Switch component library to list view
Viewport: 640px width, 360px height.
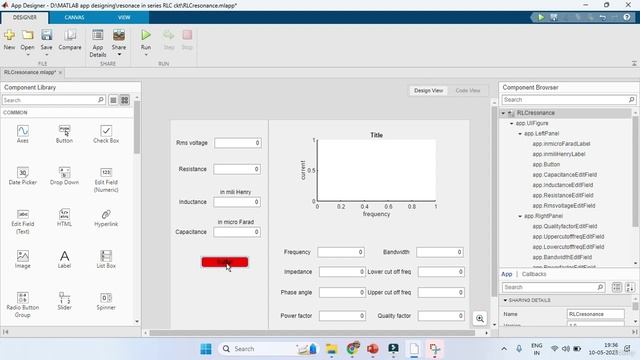(113, 100)
